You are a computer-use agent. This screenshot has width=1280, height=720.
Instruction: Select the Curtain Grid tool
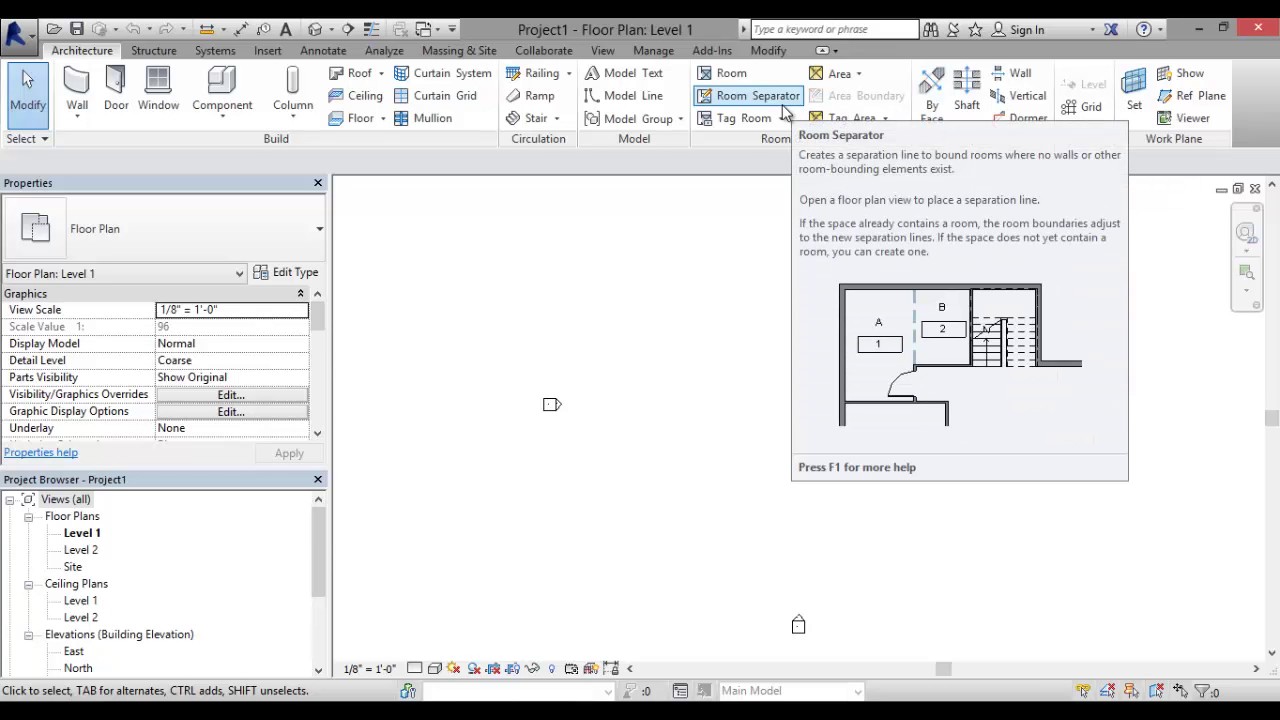click(x=435, y=96)
